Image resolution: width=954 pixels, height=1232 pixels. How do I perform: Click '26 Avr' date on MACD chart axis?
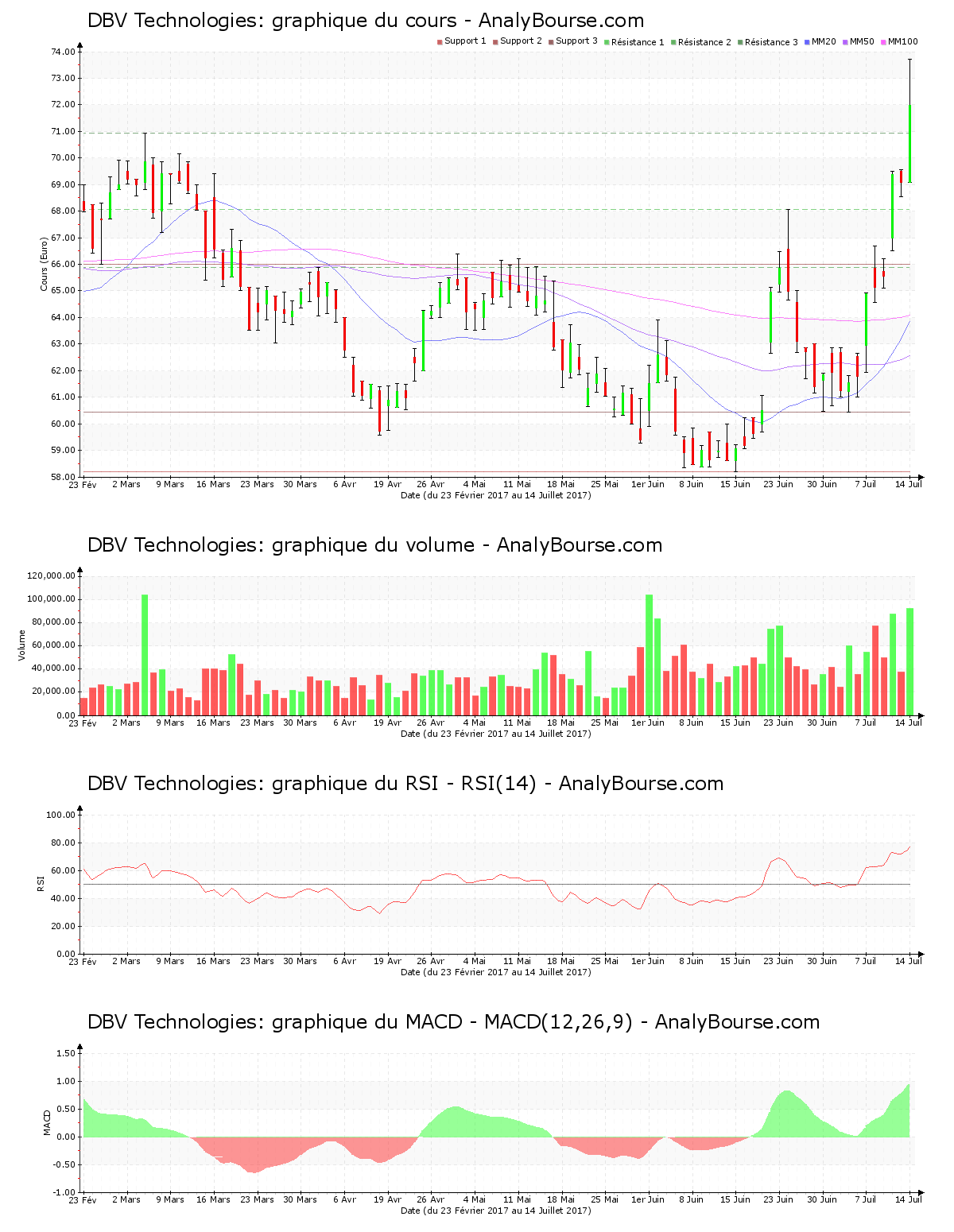pos(431,1199)
